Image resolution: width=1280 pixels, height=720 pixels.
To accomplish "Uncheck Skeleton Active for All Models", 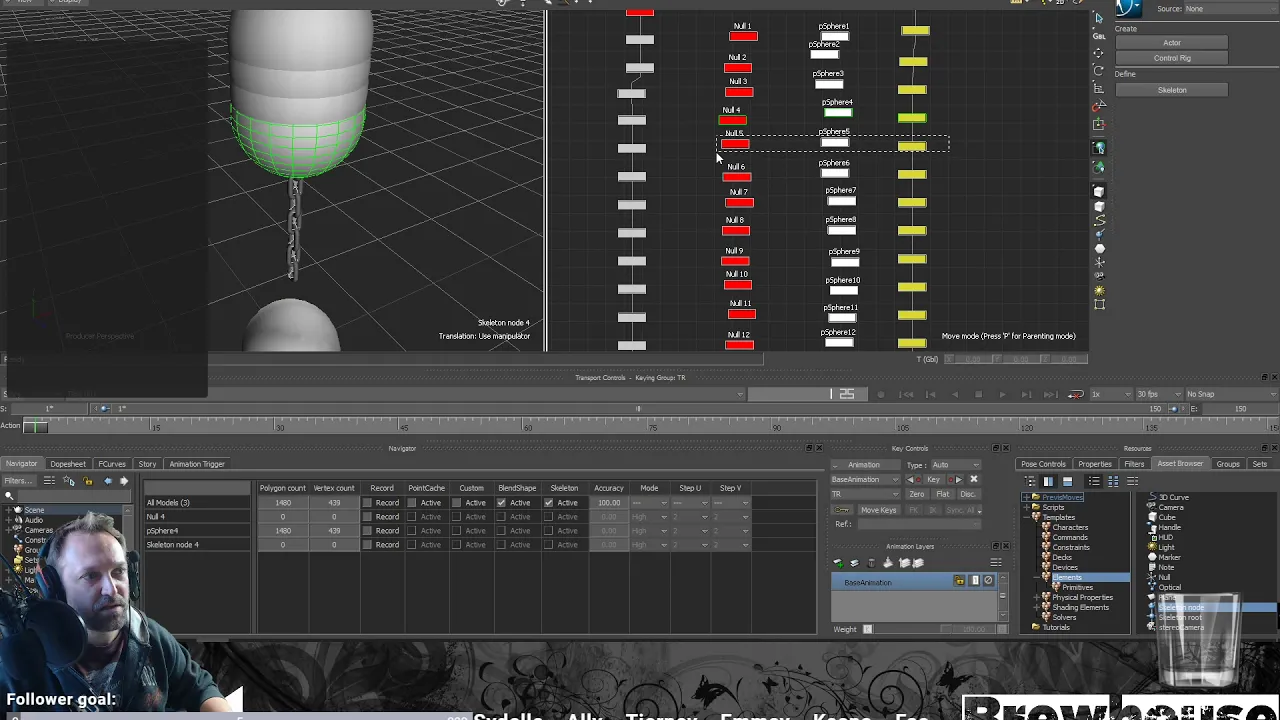I will (x=549, y=502).
